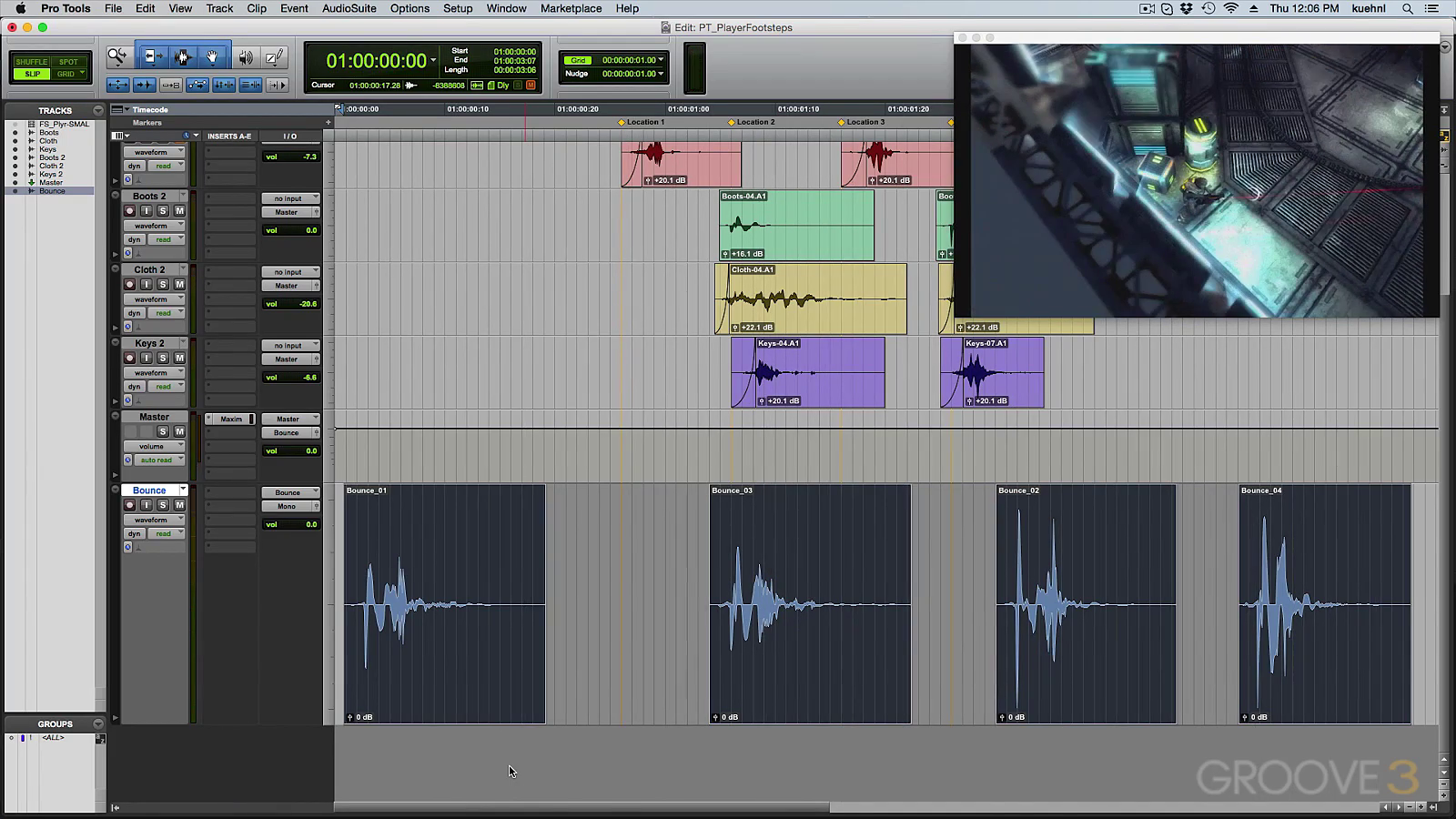Mute the Master track
Screen dimensions: 1456x819
click(x=179, y=431)
